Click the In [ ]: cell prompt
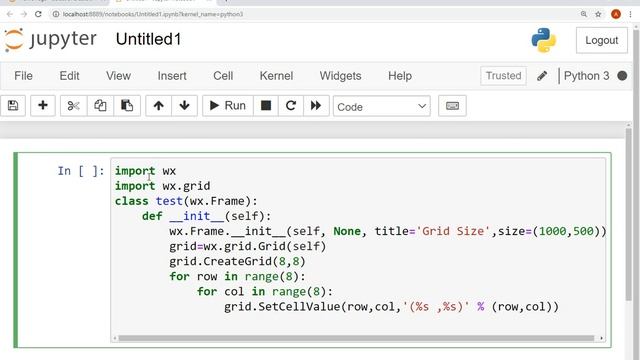Image resolution: width=640 pixels, height=360 pixels. point(81,171)
